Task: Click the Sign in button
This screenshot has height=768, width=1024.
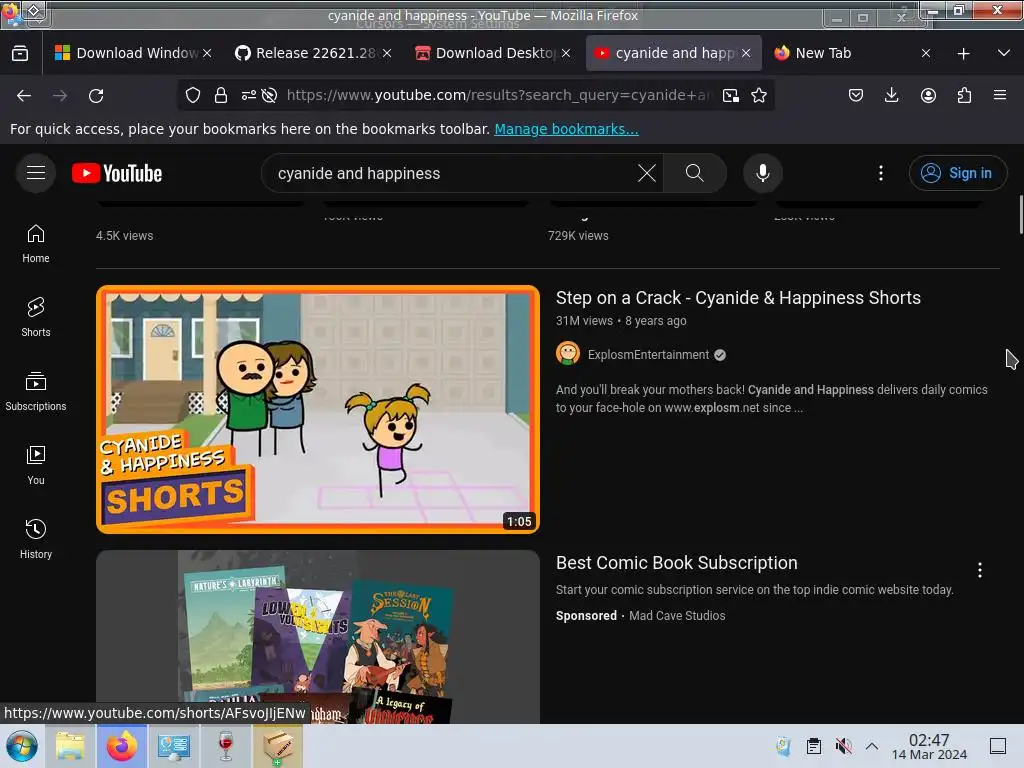Action: [957, 173]
